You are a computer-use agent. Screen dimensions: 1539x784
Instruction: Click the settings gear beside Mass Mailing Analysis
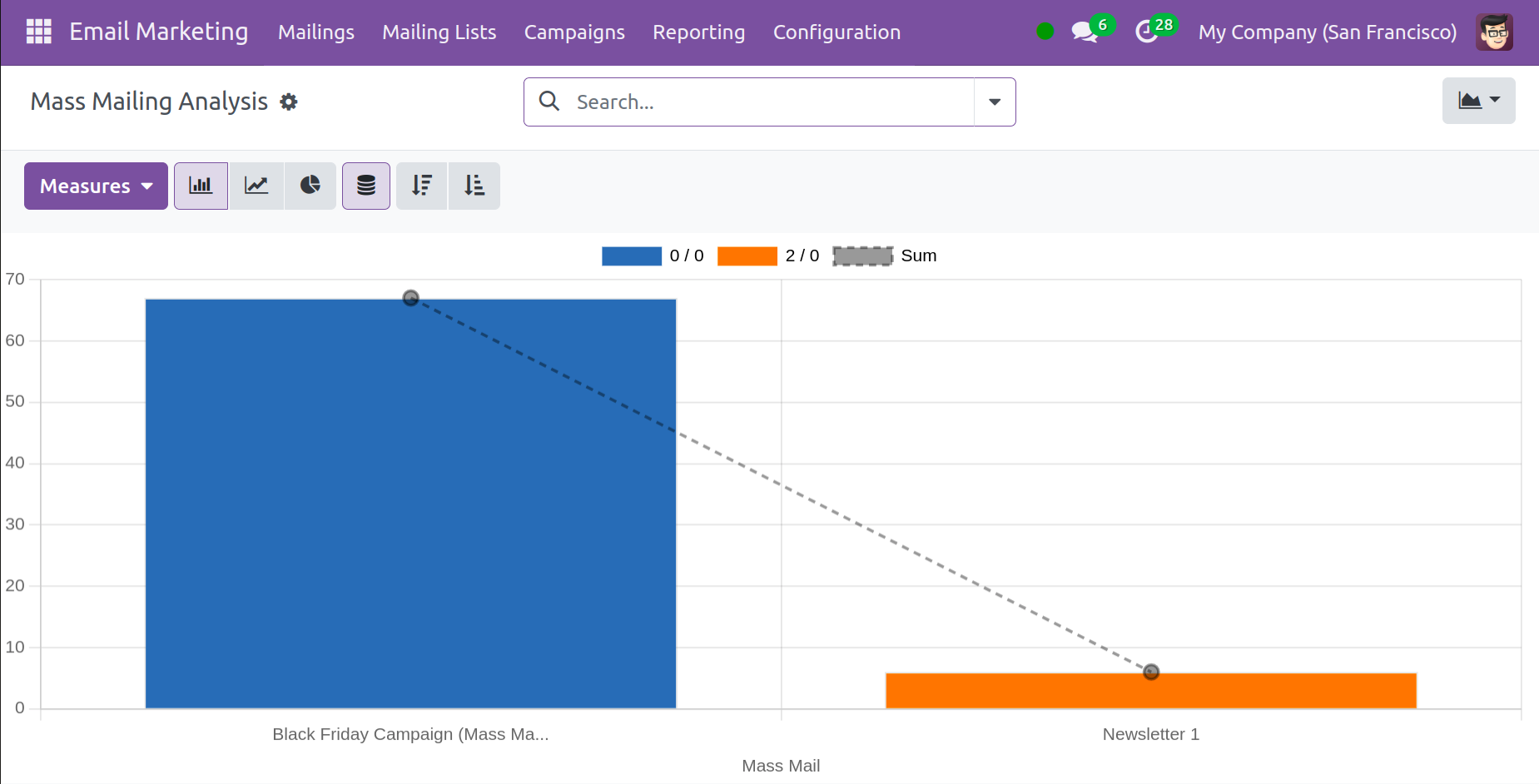coord(289,102)
